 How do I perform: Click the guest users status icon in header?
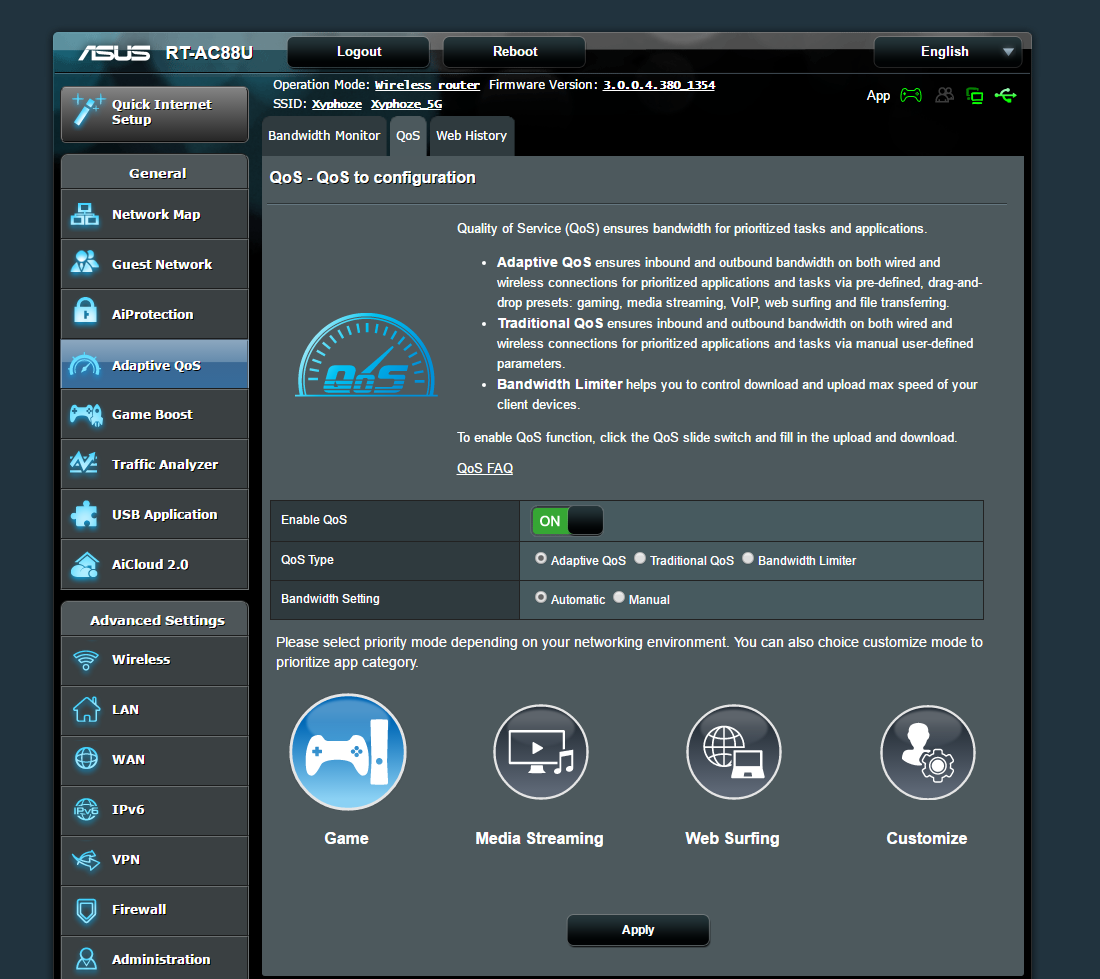point(944,95)
